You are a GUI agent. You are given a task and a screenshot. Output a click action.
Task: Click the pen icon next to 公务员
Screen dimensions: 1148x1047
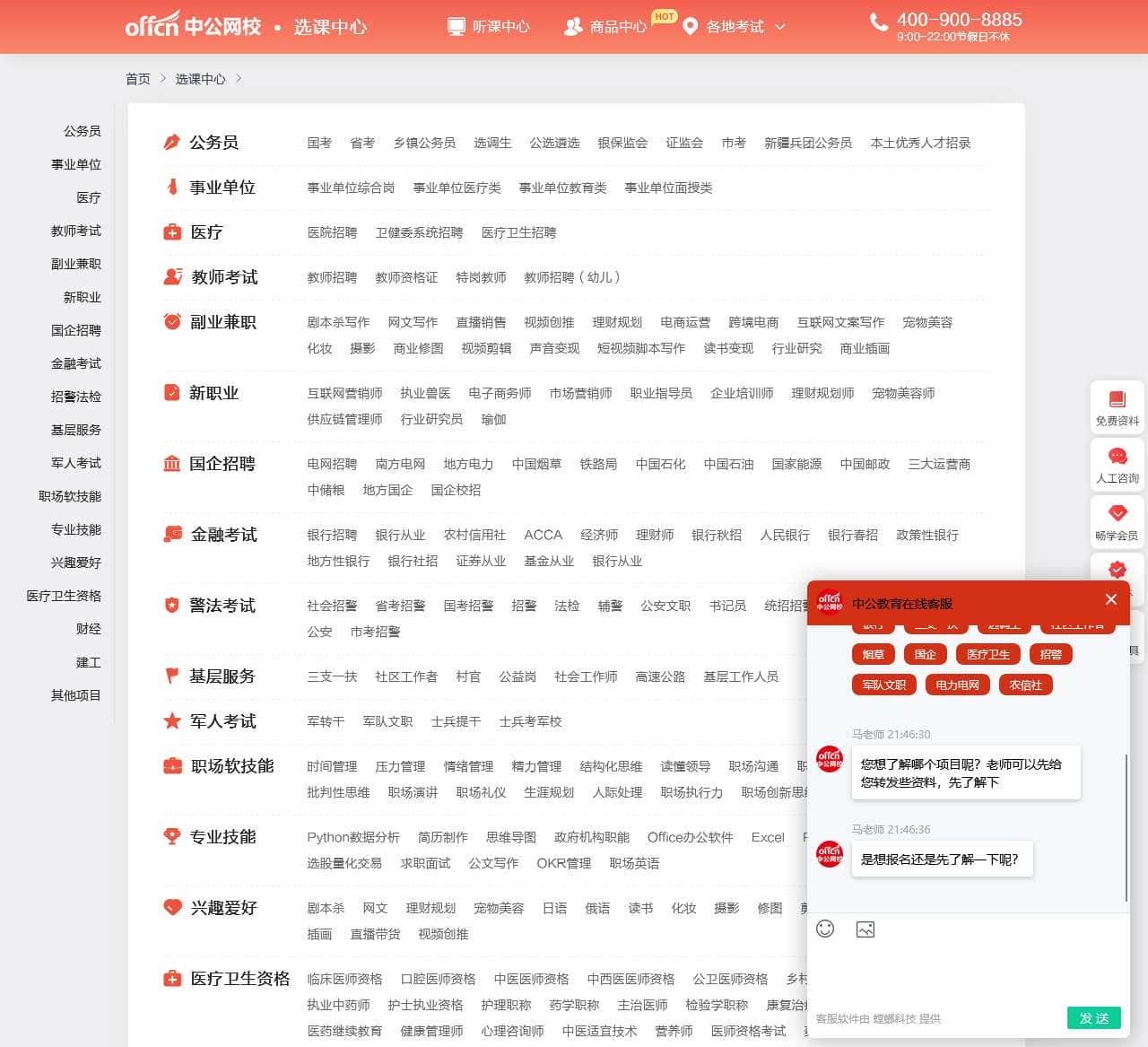click(x=172, y=141)
